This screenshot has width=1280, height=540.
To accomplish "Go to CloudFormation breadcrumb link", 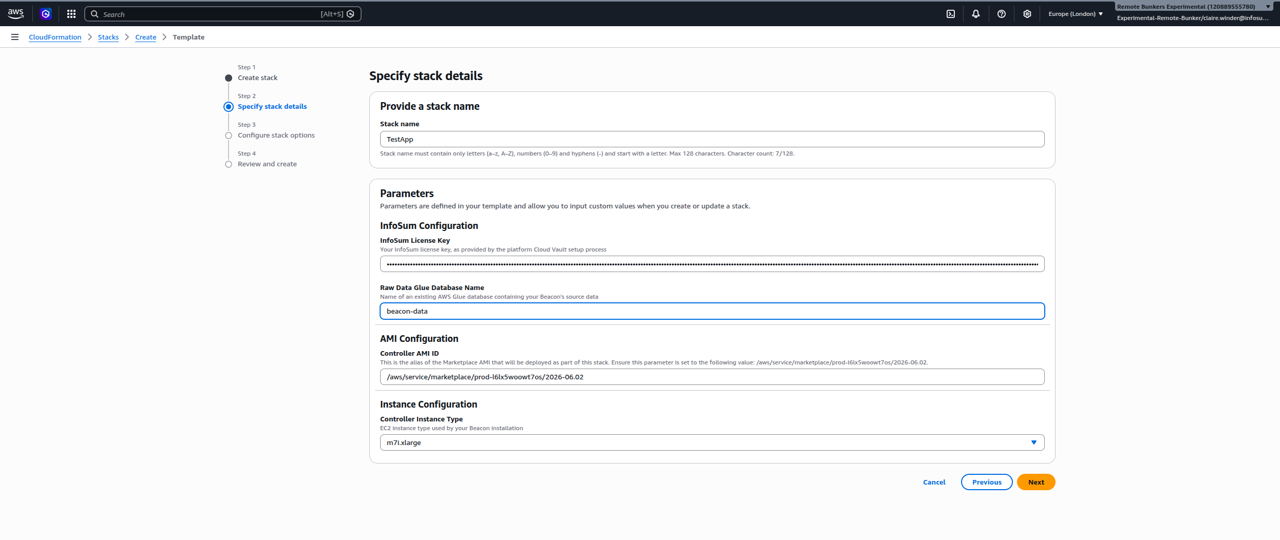I will (x=55, y=37).
